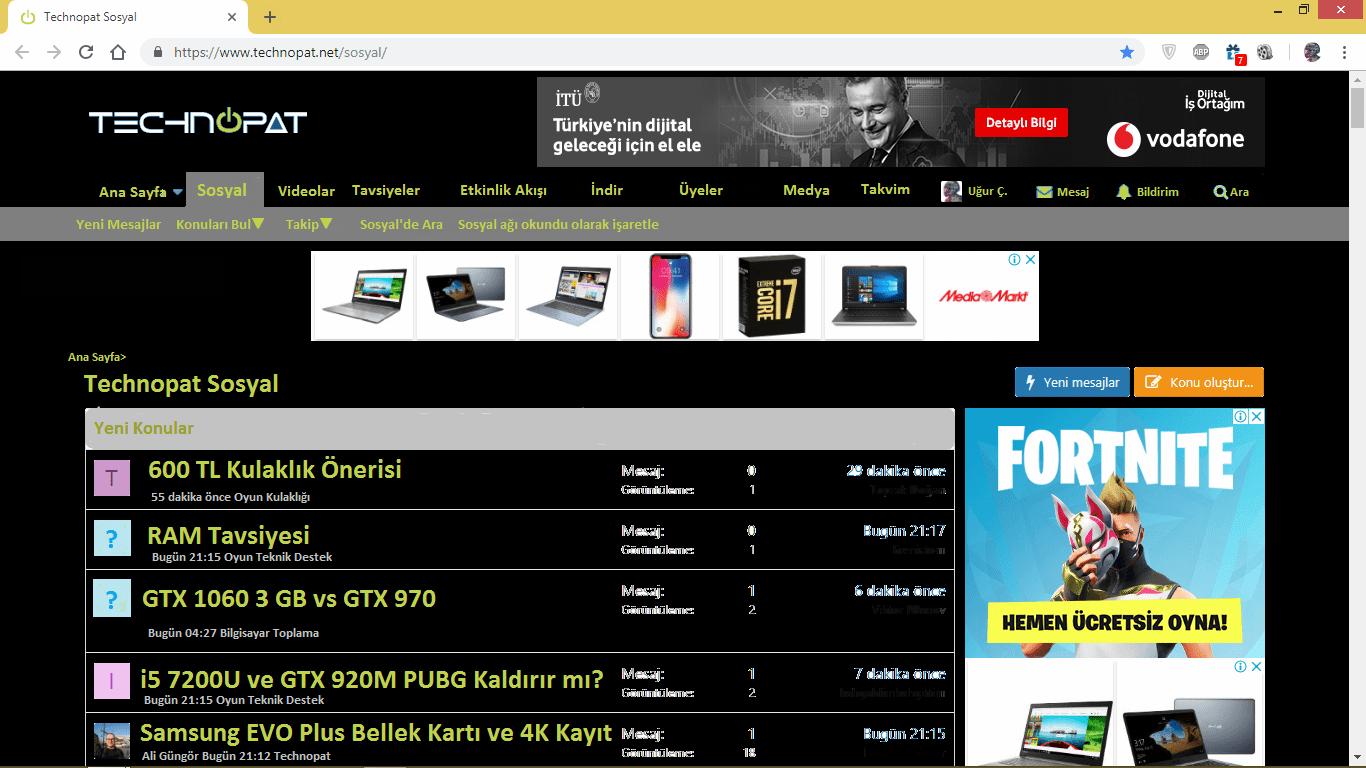Click avatar T beside 600 TL Kulaklık Önerisi
Image resolution: width=1366 pixels, height=768 pixels.
112,478
